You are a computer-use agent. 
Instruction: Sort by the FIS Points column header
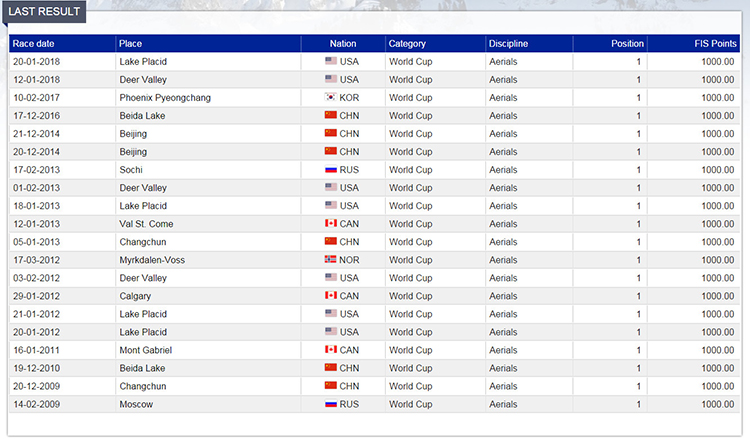[715, 44]
